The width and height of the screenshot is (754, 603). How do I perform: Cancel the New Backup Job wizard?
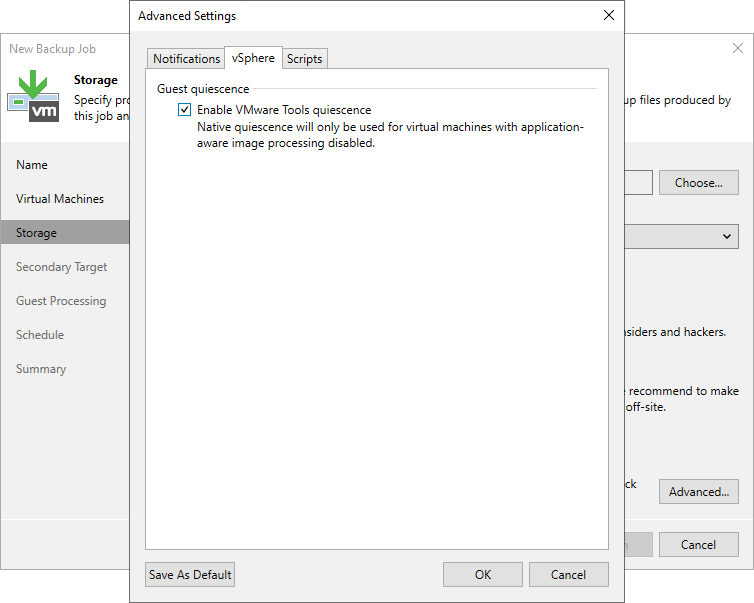tap(699, 544)
